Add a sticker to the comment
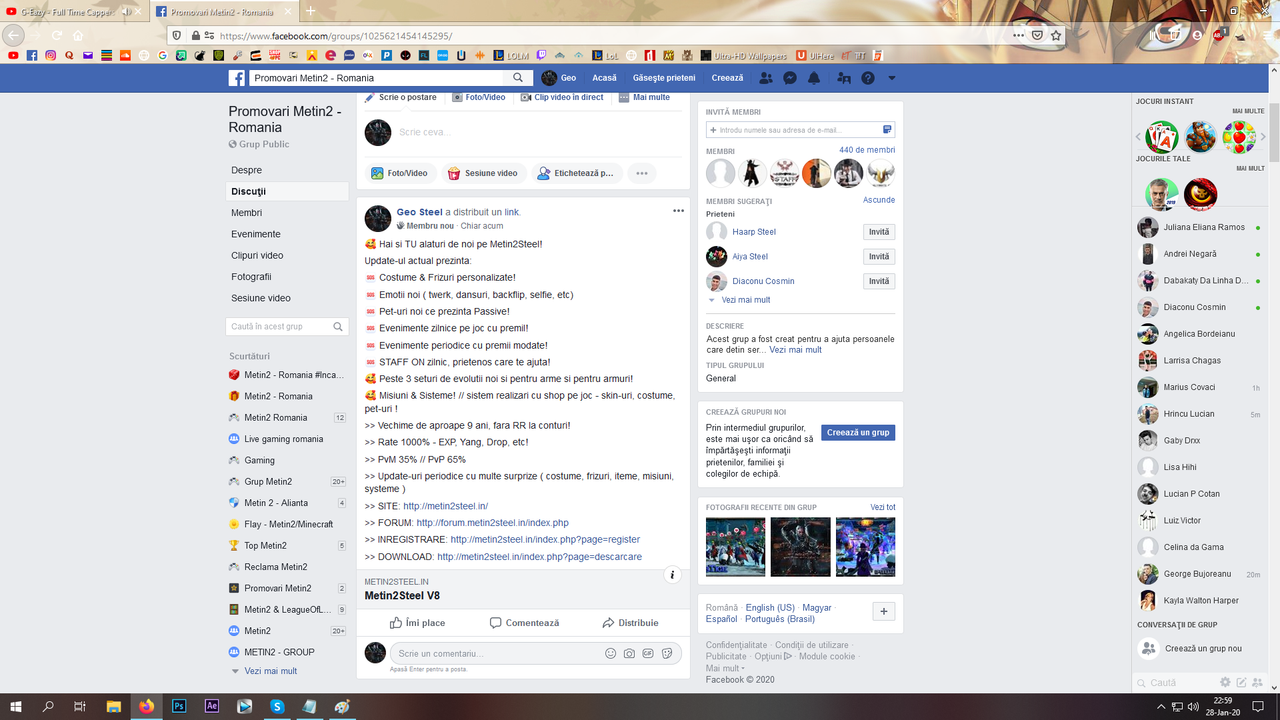The height and width of the screenshot is (720, 1280). point(667,654)
